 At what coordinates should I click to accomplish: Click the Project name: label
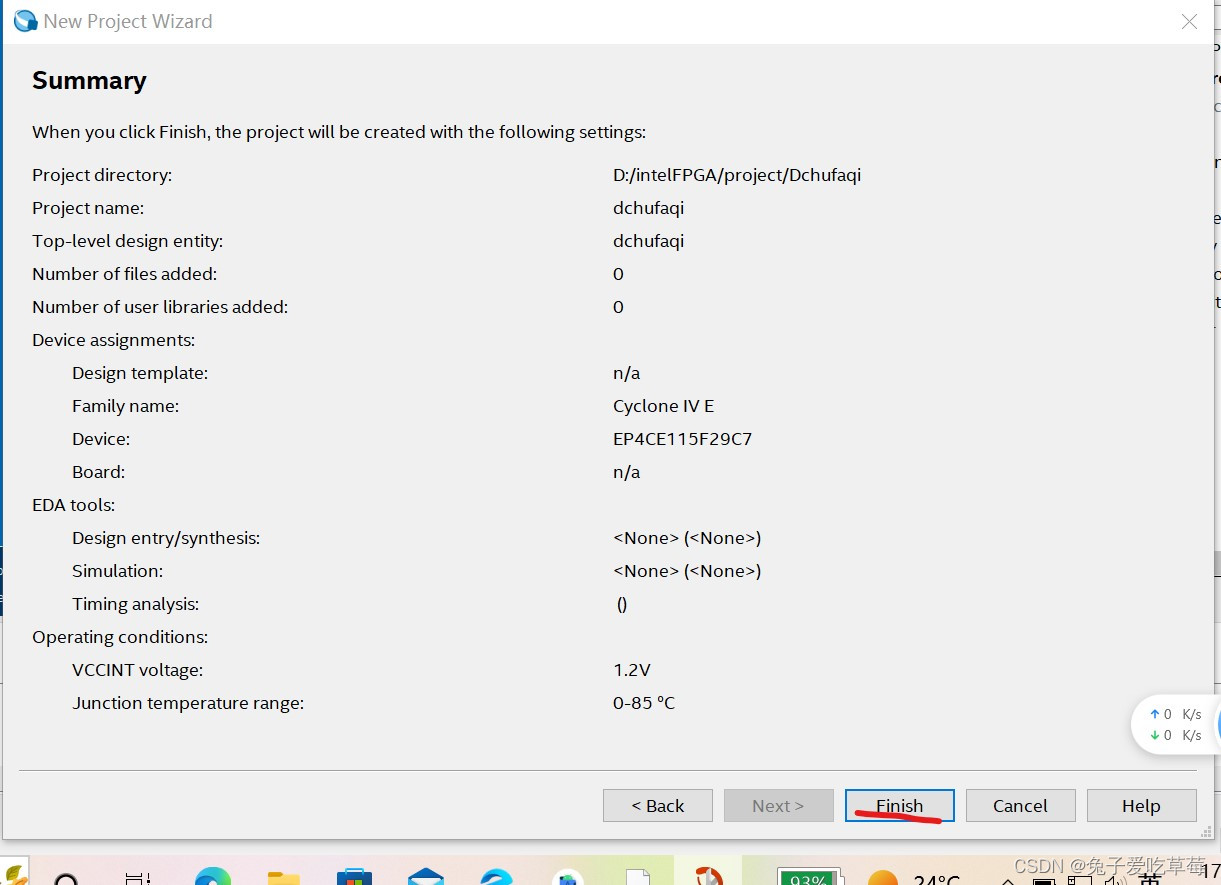tap(88, 208)
